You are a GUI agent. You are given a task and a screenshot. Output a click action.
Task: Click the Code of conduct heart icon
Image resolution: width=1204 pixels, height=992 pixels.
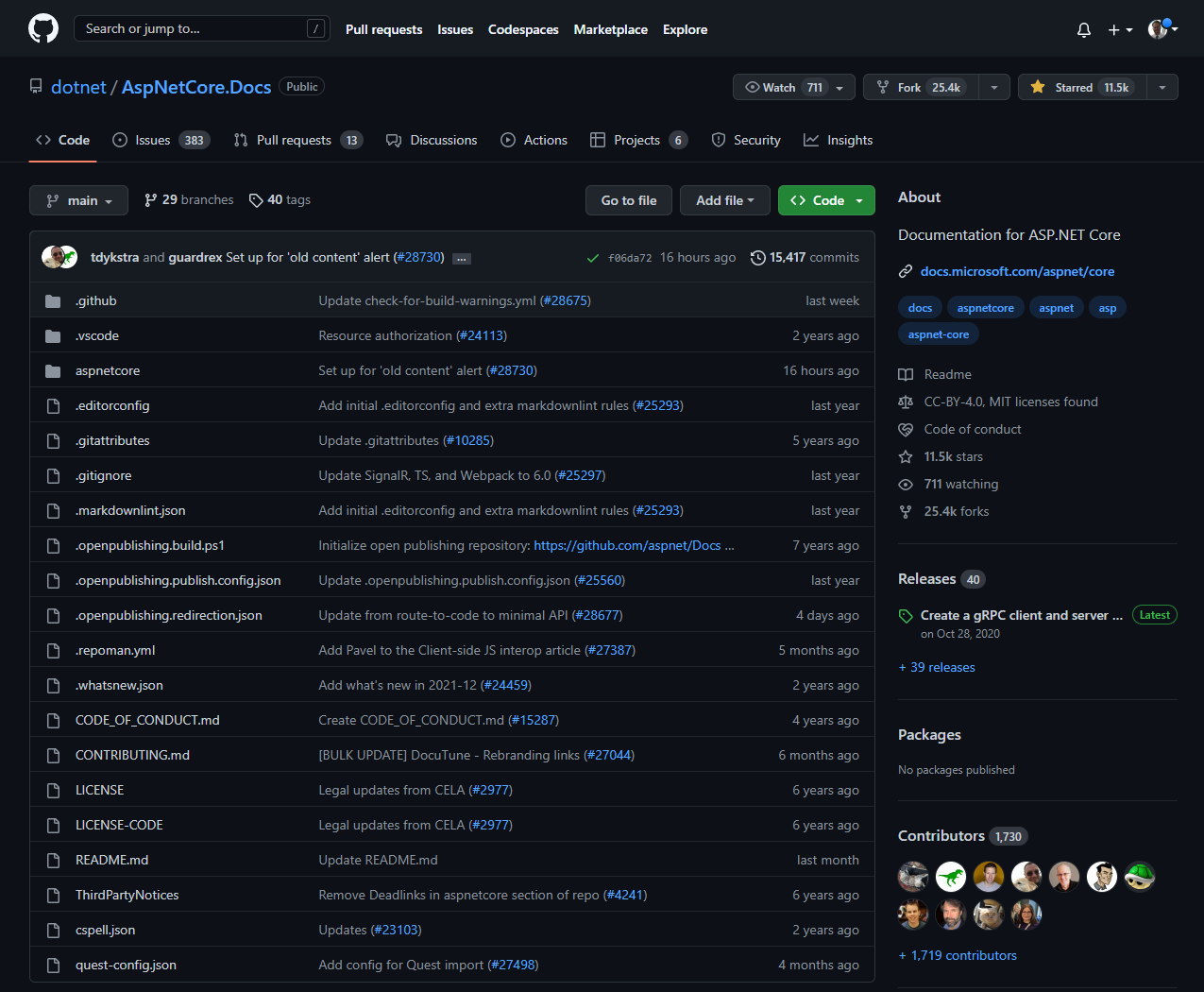[x=906, y=430]
